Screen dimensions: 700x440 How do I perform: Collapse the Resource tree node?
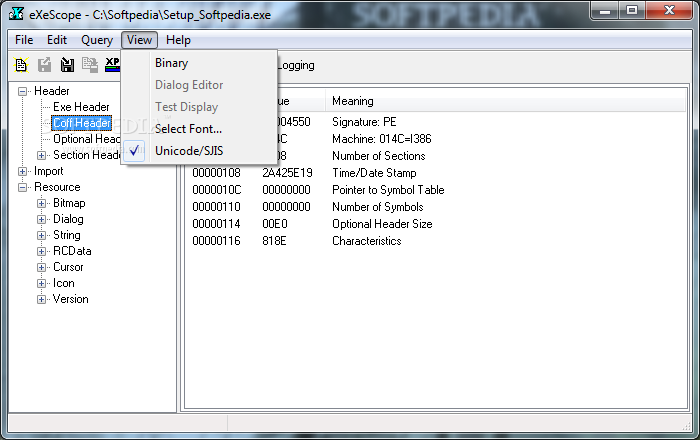(x=22, y=187)
